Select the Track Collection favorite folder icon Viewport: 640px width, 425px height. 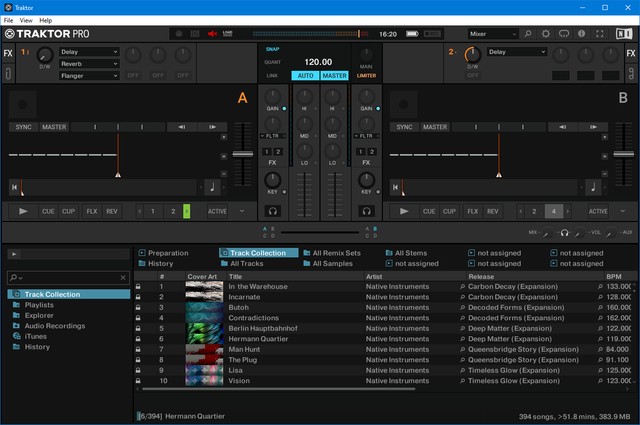[x=225, y=253]
